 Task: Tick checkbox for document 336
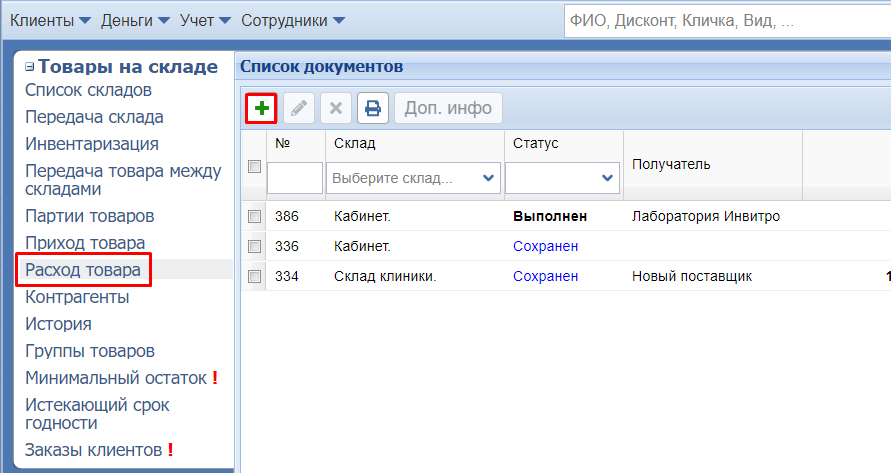[254, 246]
